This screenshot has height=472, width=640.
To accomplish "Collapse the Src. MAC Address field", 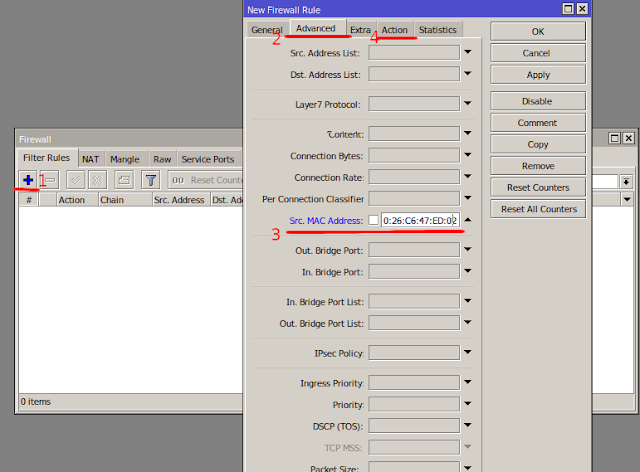I will (x=468, y=220).
